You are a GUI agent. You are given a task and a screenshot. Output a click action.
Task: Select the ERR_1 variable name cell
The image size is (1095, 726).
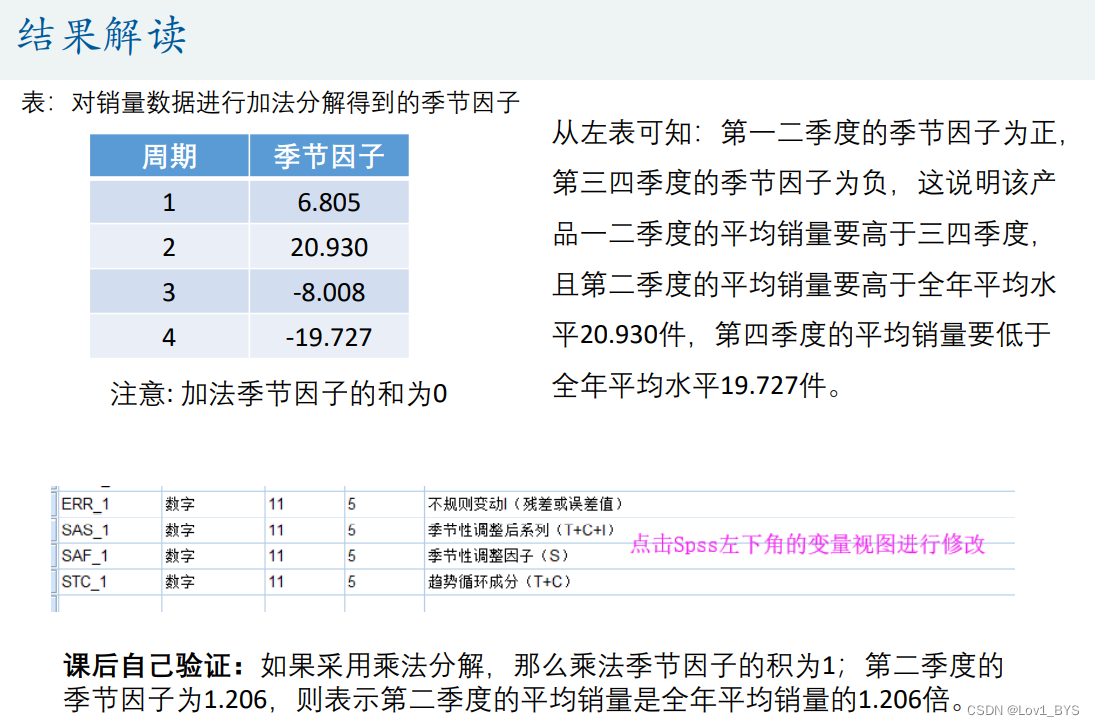point(86,504)
